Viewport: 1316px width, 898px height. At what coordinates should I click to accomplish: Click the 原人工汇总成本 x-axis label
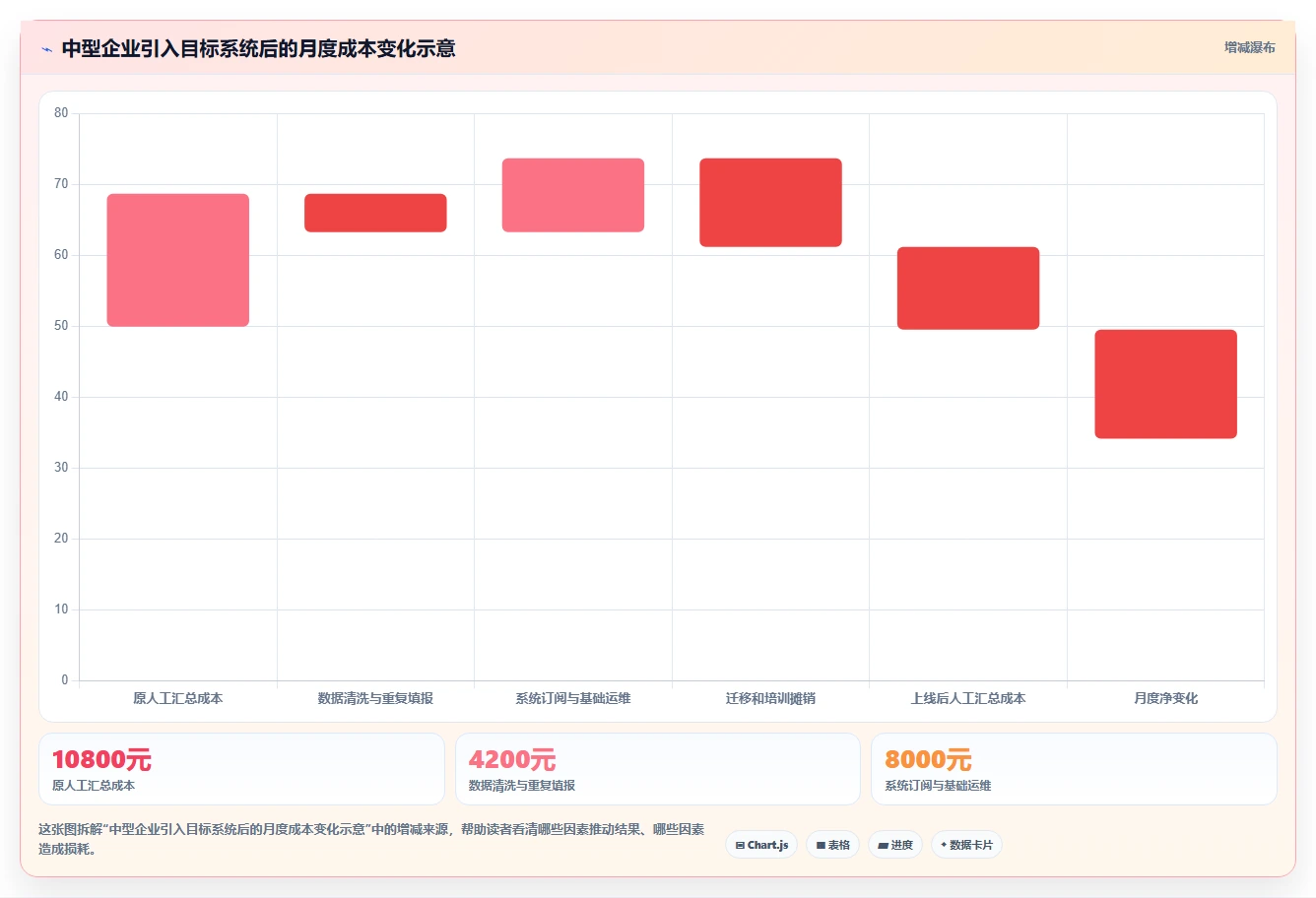178,698
